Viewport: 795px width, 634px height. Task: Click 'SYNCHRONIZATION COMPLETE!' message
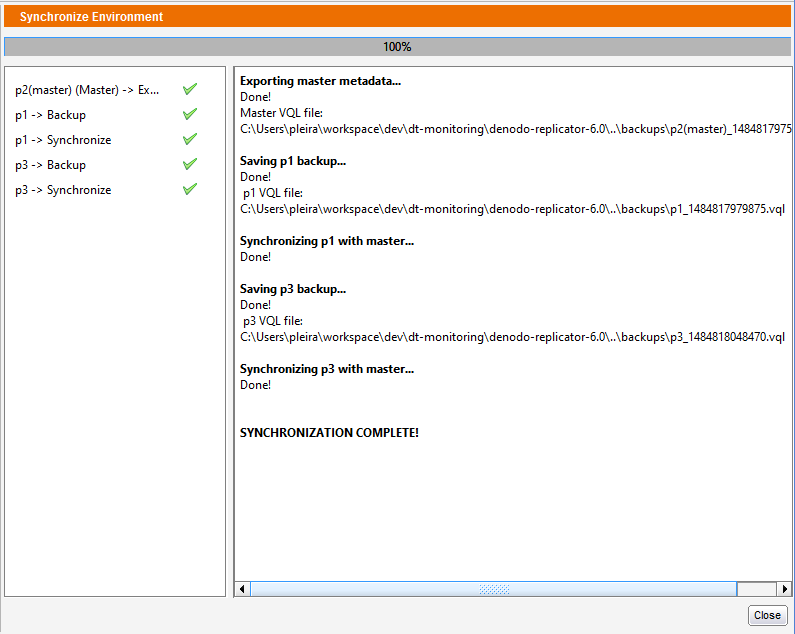coord(330,433)
